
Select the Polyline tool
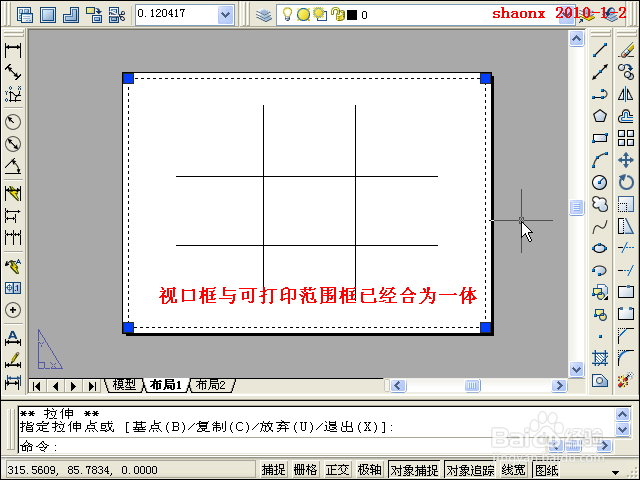pos(600,95)
